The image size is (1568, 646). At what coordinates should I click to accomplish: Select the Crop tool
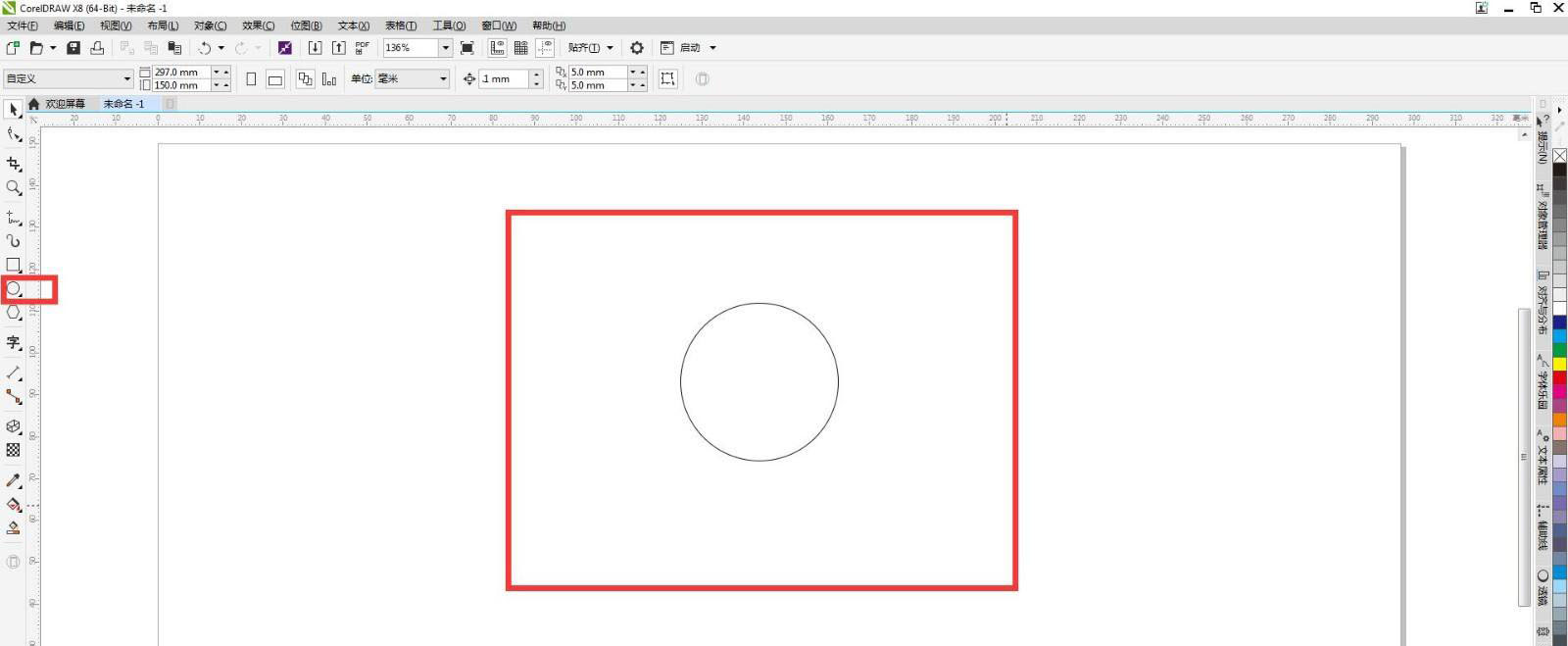(x=14, y=163)
